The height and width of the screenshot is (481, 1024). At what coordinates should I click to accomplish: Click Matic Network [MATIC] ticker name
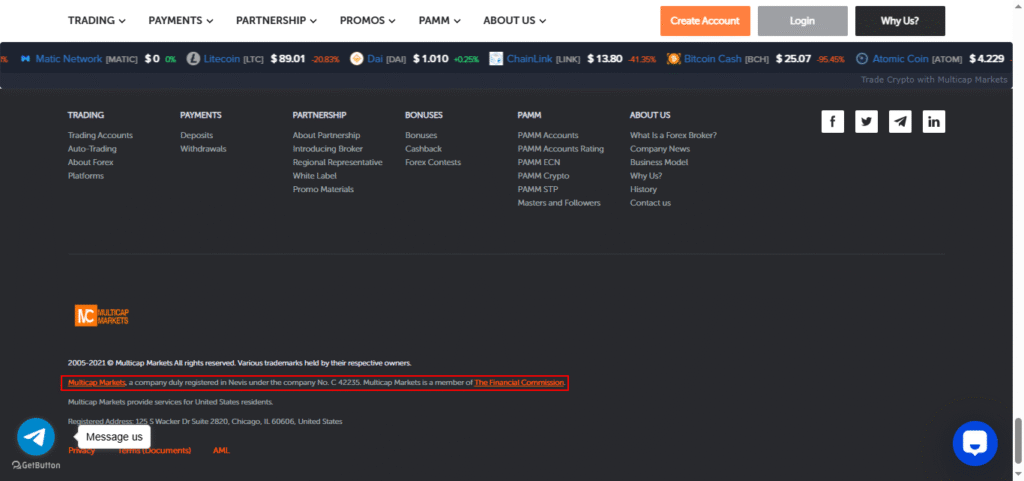(x=87, y=59)
